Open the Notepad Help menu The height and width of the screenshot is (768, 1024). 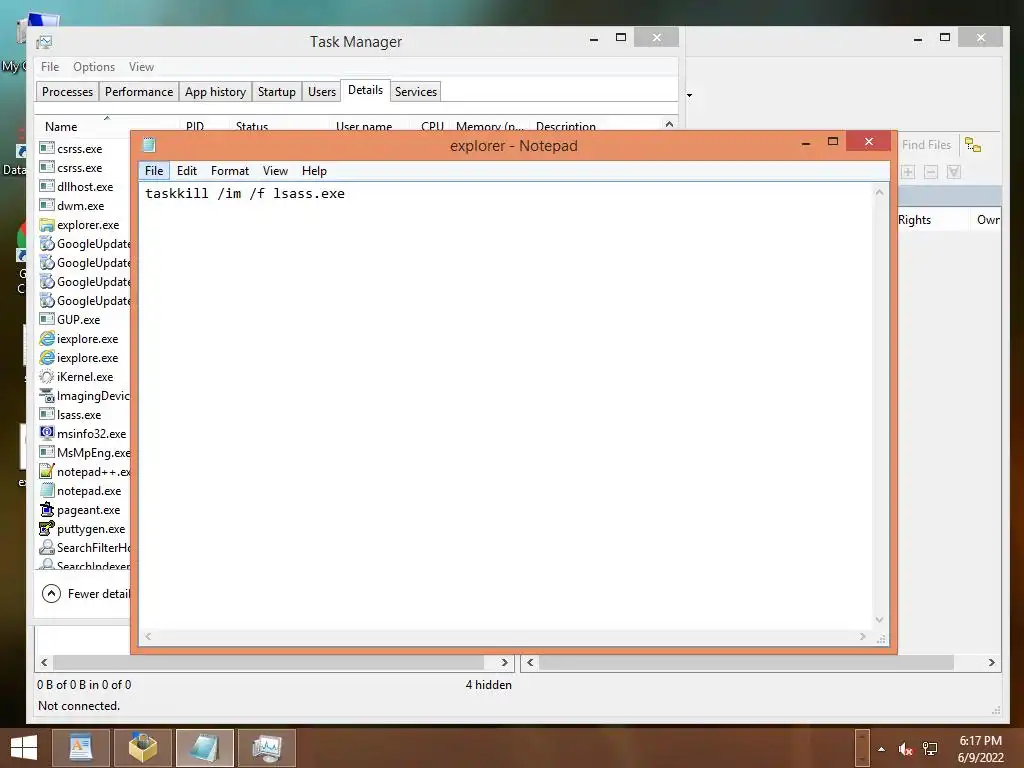(314, 170)
